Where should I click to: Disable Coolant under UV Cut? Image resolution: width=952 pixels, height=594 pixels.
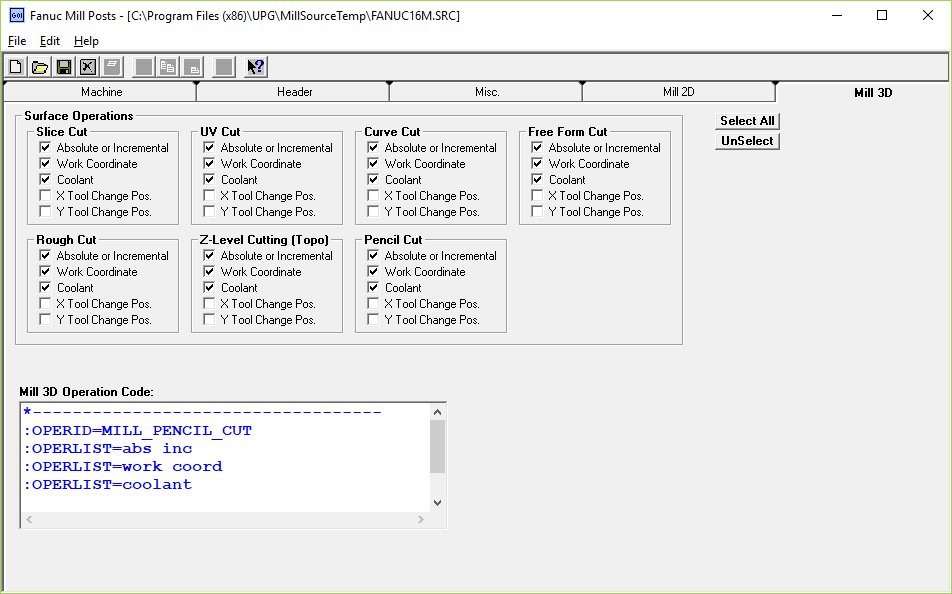click(209, 179)
